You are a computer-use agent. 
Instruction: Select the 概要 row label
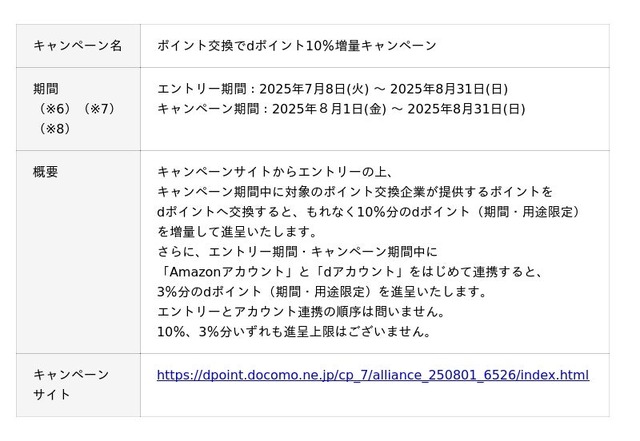(x=45, y=172)
